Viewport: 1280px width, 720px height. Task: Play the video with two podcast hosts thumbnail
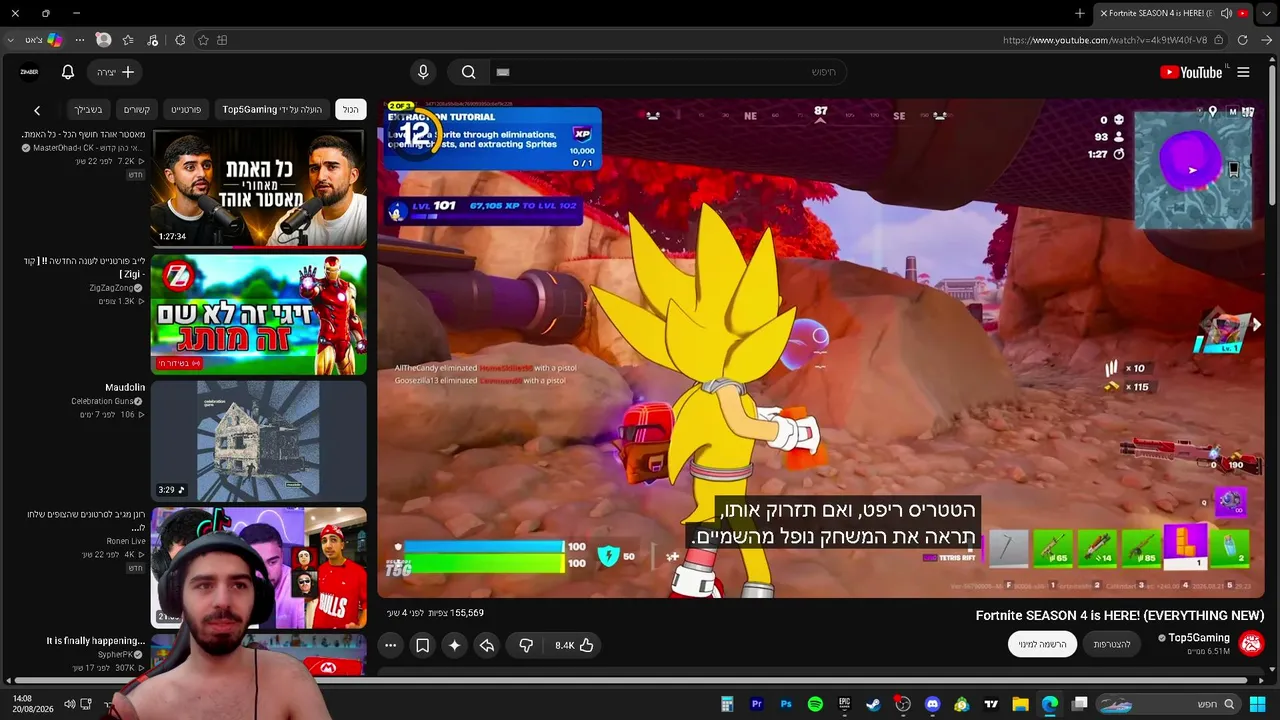(x=259, y=188)
